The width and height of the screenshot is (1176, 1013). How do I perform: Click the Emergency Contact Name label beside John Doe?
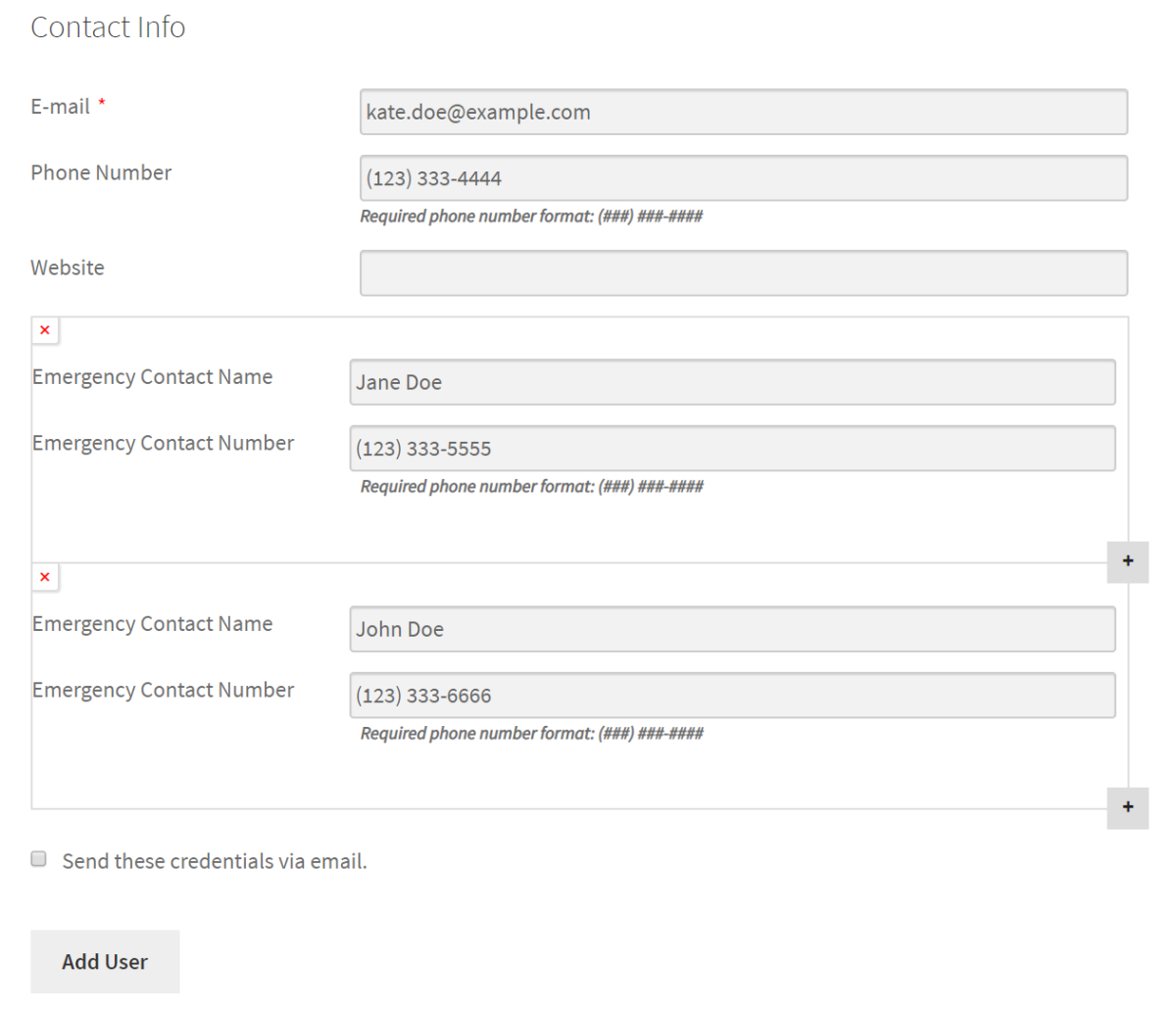point(152,624)
